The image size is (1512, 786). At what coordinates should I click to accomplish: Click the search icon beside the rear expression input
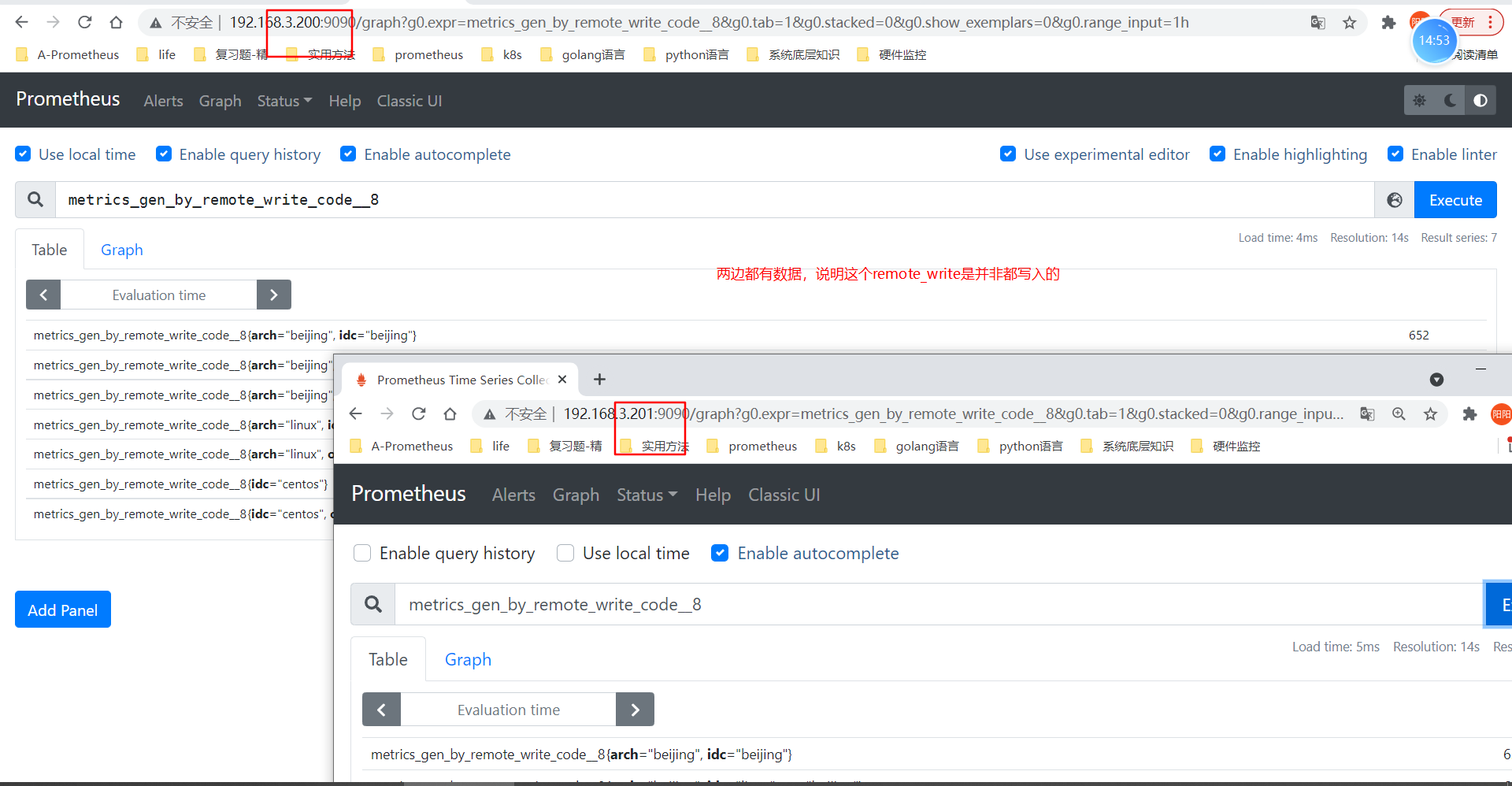click(35, 200)
